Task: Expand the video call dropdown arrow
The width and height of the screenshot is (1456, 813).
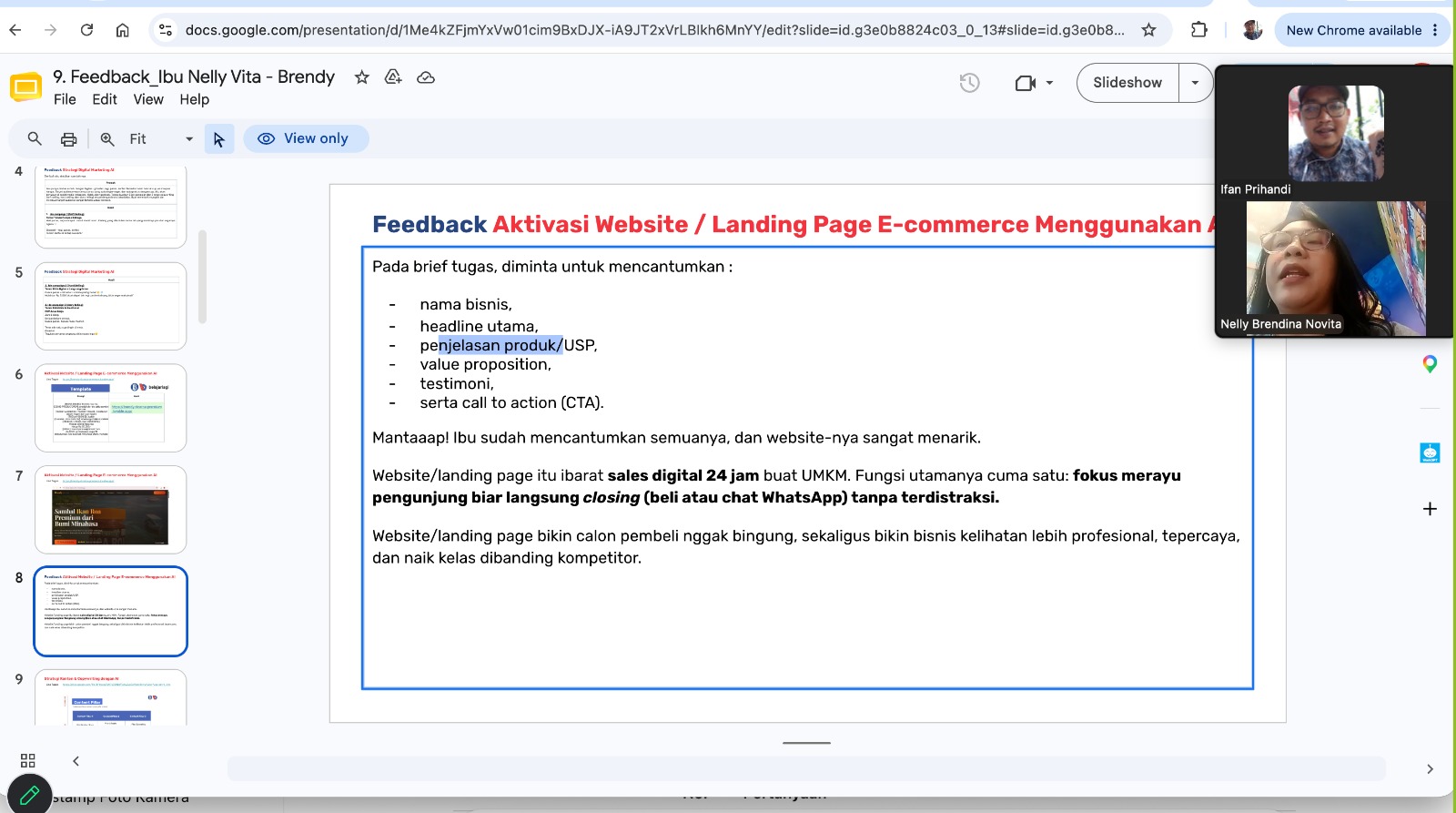Action: [1049, 83]
